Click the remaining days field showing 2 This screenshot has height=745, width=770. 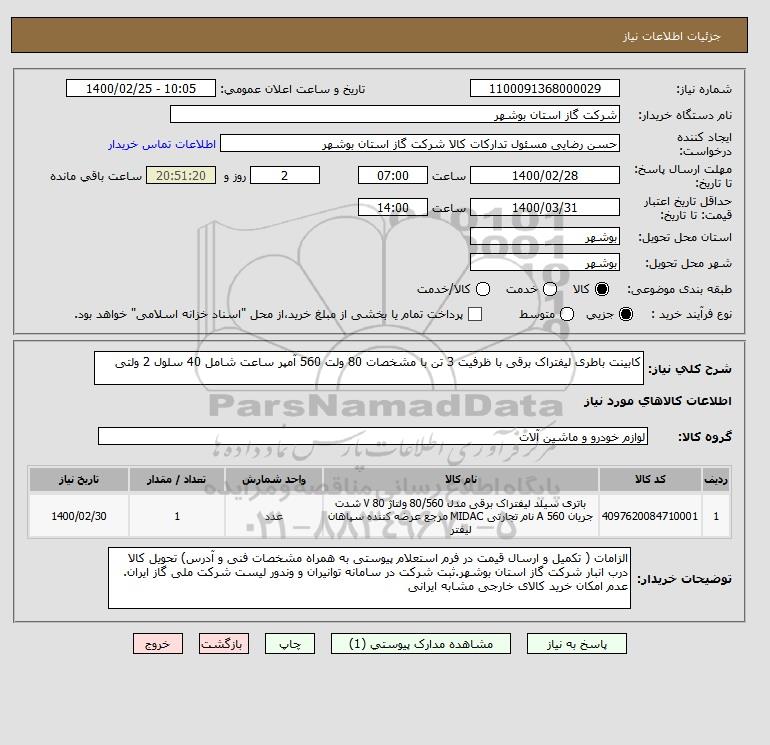[285, 175]
